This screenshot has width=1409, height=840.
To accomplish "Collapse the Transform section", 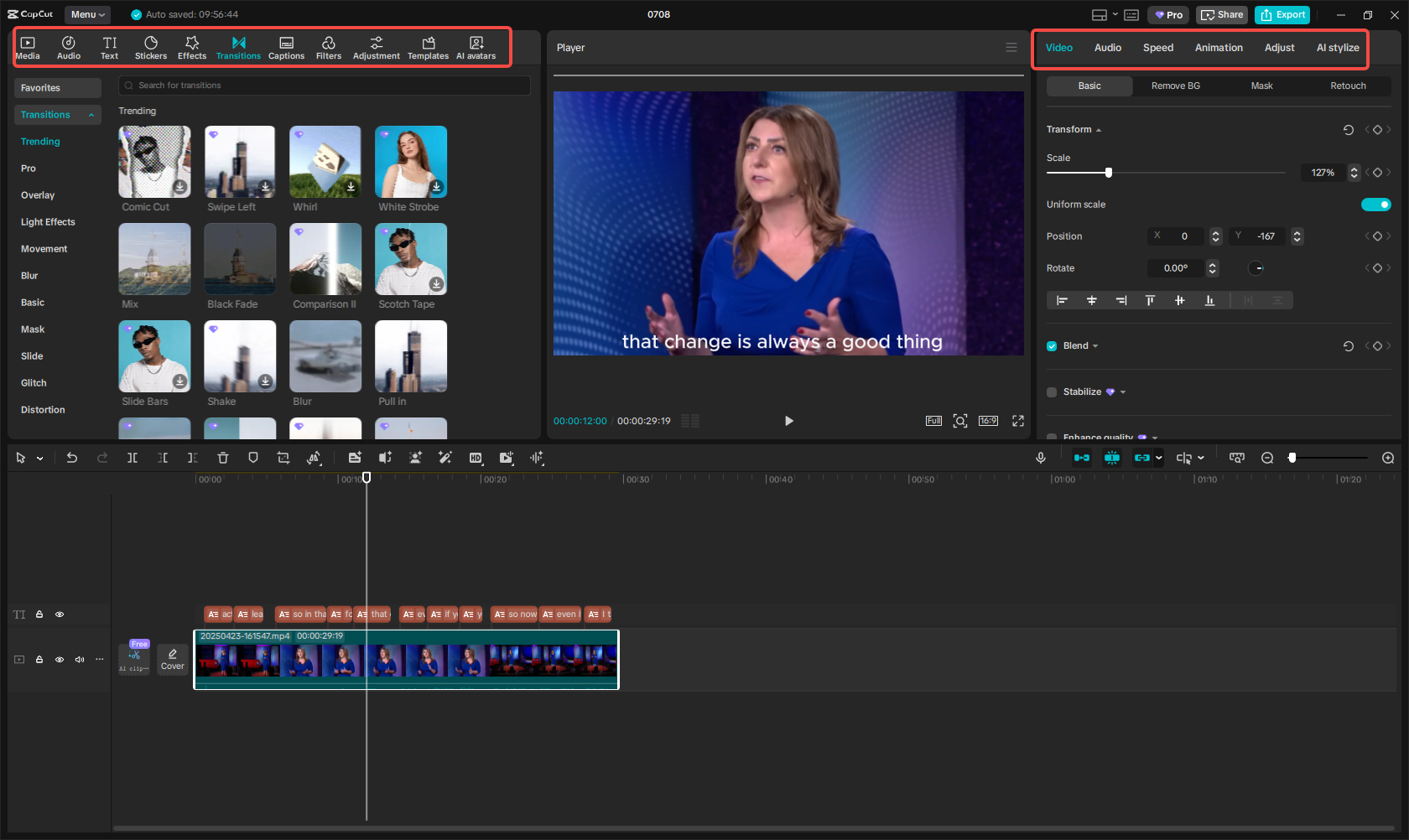I will (x=1099, y=130).
